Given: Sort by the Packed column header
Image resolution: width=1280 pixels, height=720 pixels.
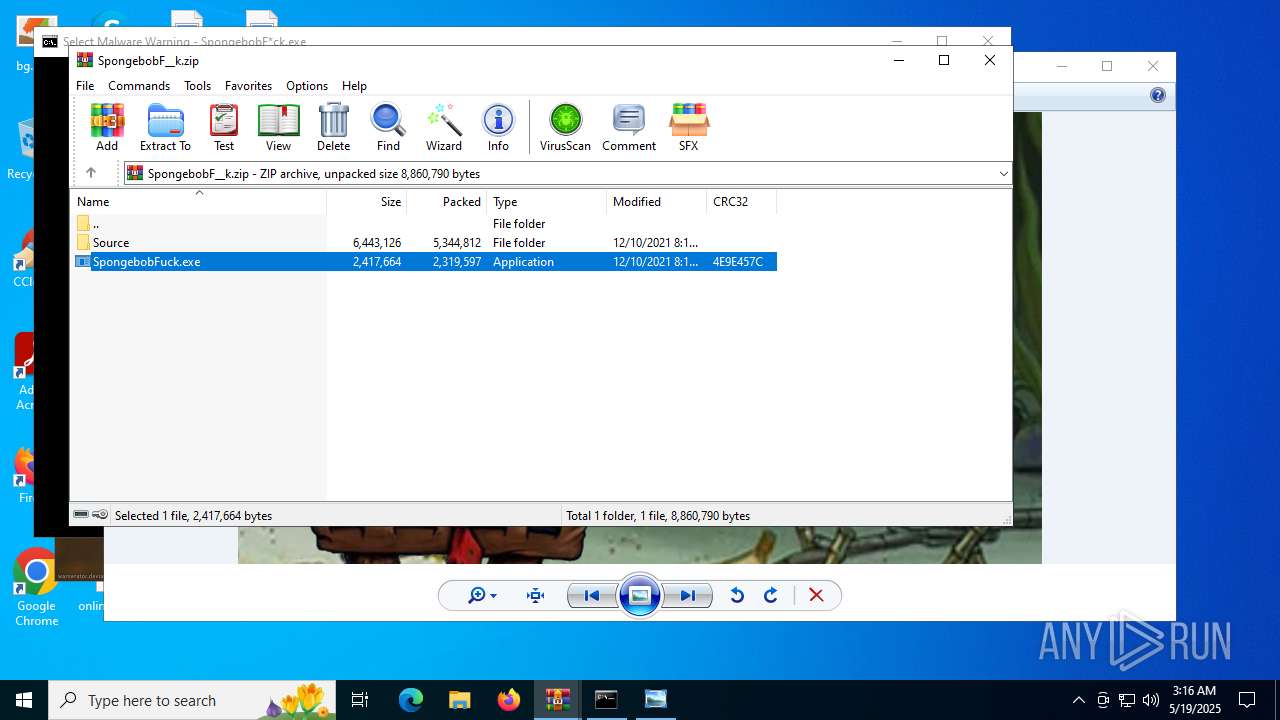Looking at the screenshot, I should [446, 201].
